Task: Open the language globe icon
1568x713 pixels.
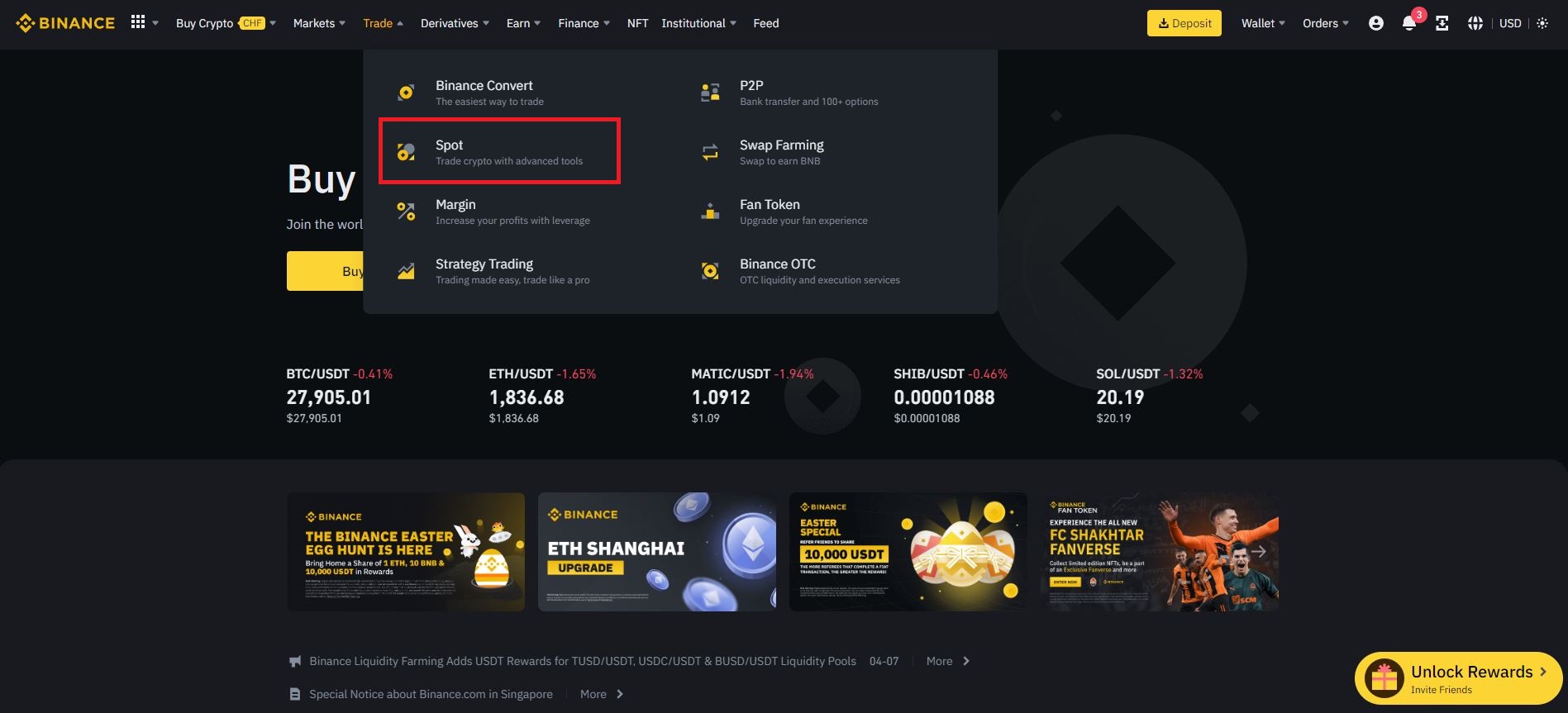Action: point(1475,23)
